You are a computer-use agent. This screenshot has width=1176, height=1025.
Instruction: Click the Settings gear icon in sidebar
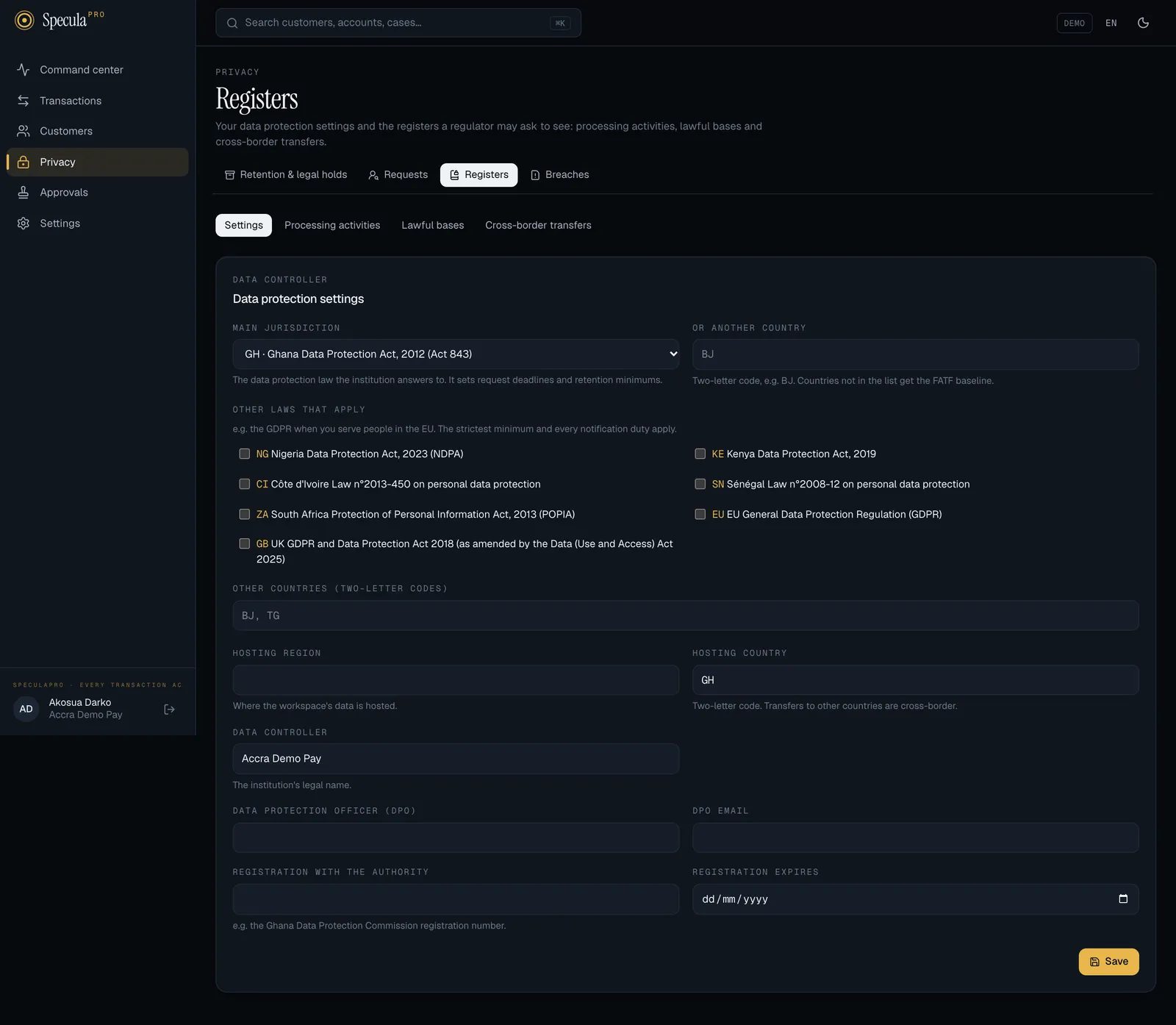click(x=24, y=224)
